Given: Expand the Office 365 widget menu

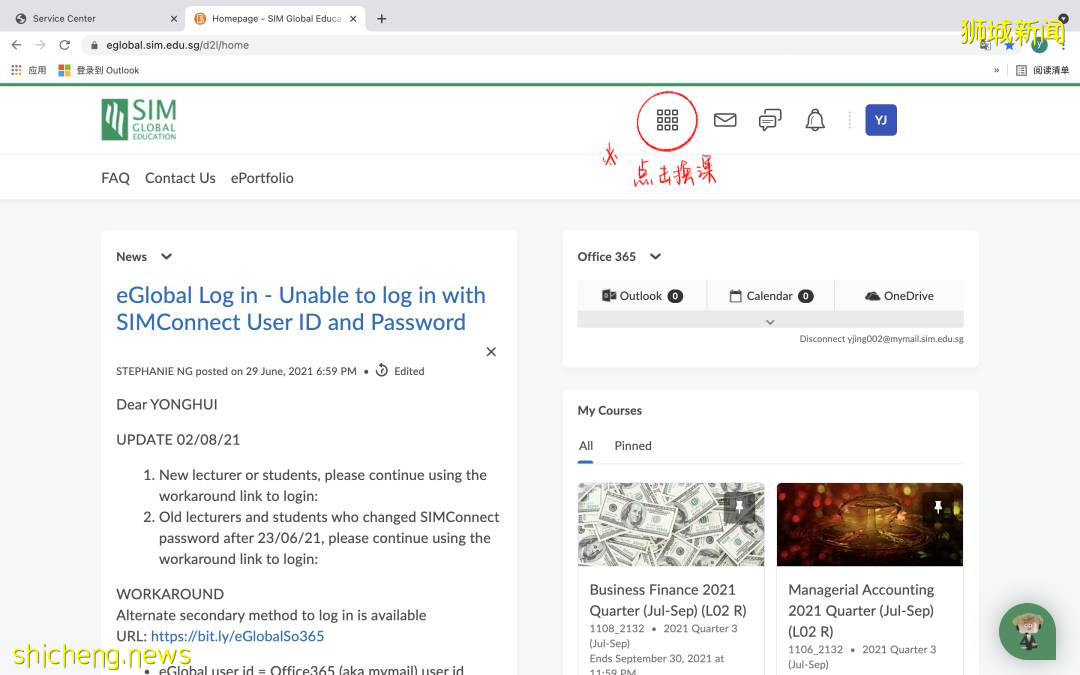Looking at the screenshot, I should (655, 257).
